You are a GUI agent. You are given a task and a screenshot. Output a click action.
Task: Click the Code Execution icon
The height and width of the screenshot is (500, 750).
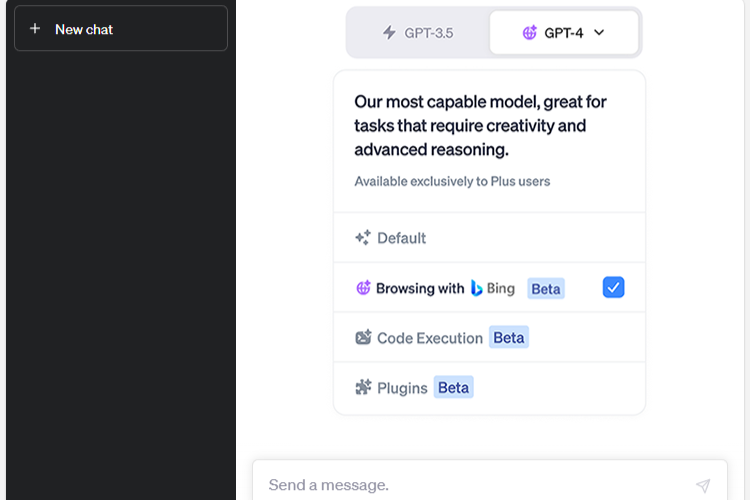pyautogui.click(x=363, y=338)
